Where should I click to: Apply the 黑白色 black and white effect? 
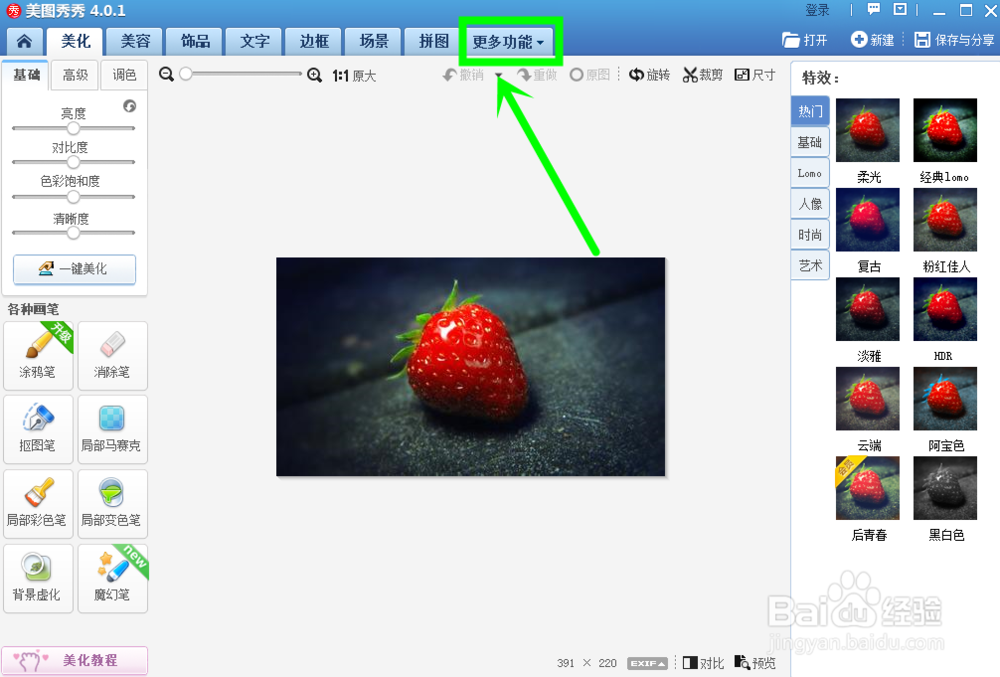945,488
